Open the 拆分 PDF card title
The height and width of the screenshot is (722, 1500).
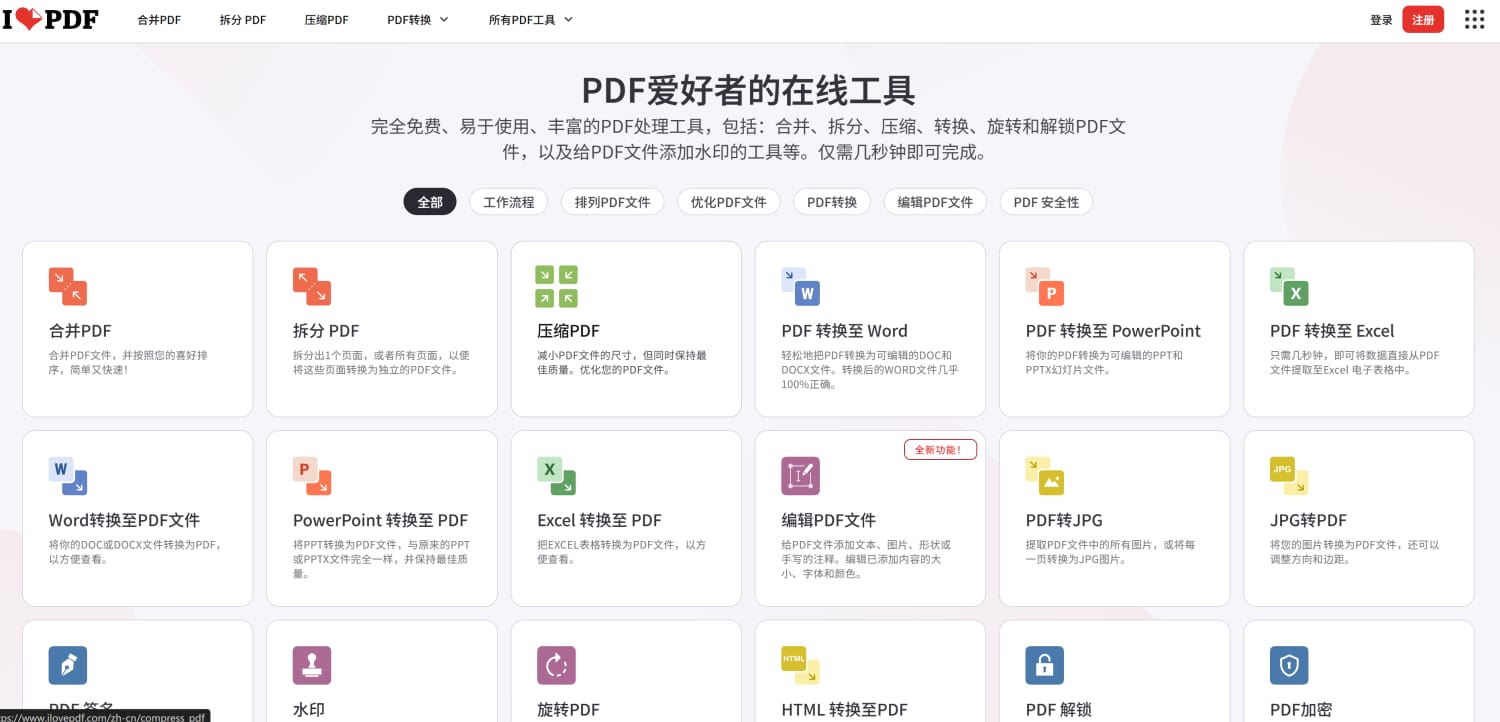[326, 331]
